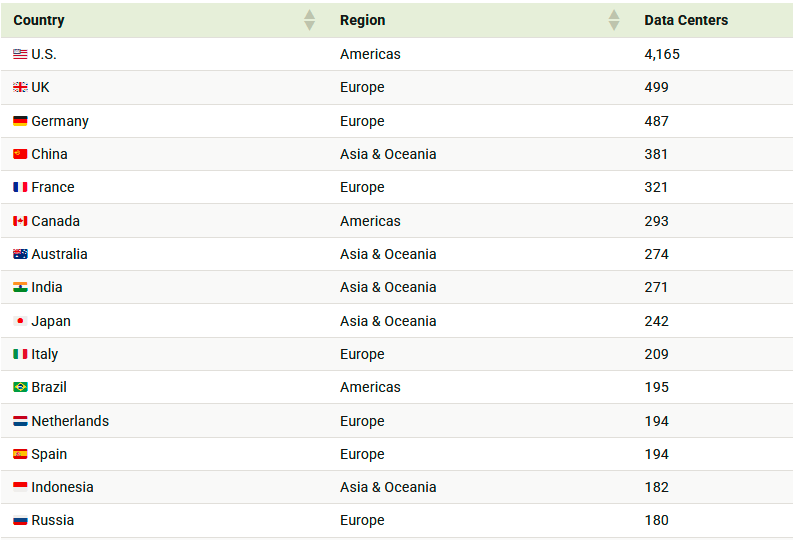Click the Brazil flag icon
The image size is (793, 540).
(x=20, y=387)
